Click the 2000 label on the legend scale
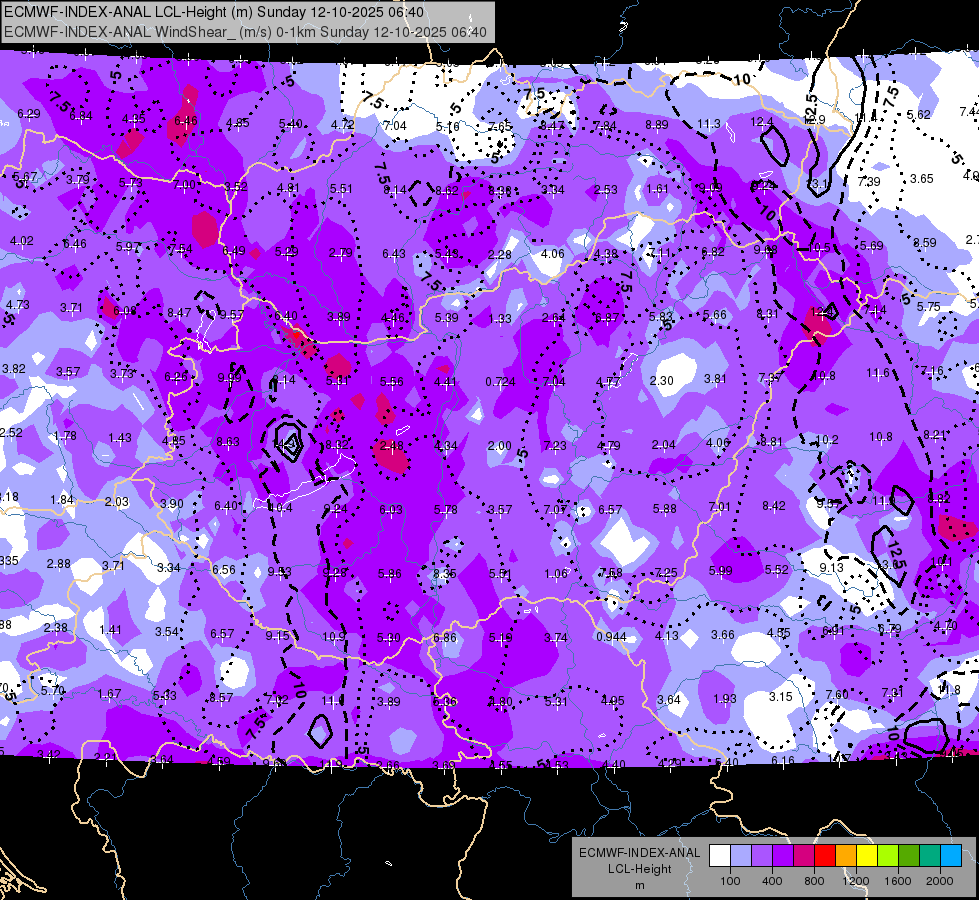 click(940, 881)
